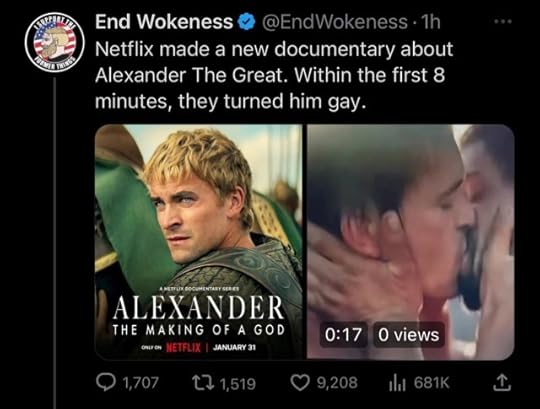540x409 pixels.
Task: Open view analytics bar chart icon
Action: [397, 383]
